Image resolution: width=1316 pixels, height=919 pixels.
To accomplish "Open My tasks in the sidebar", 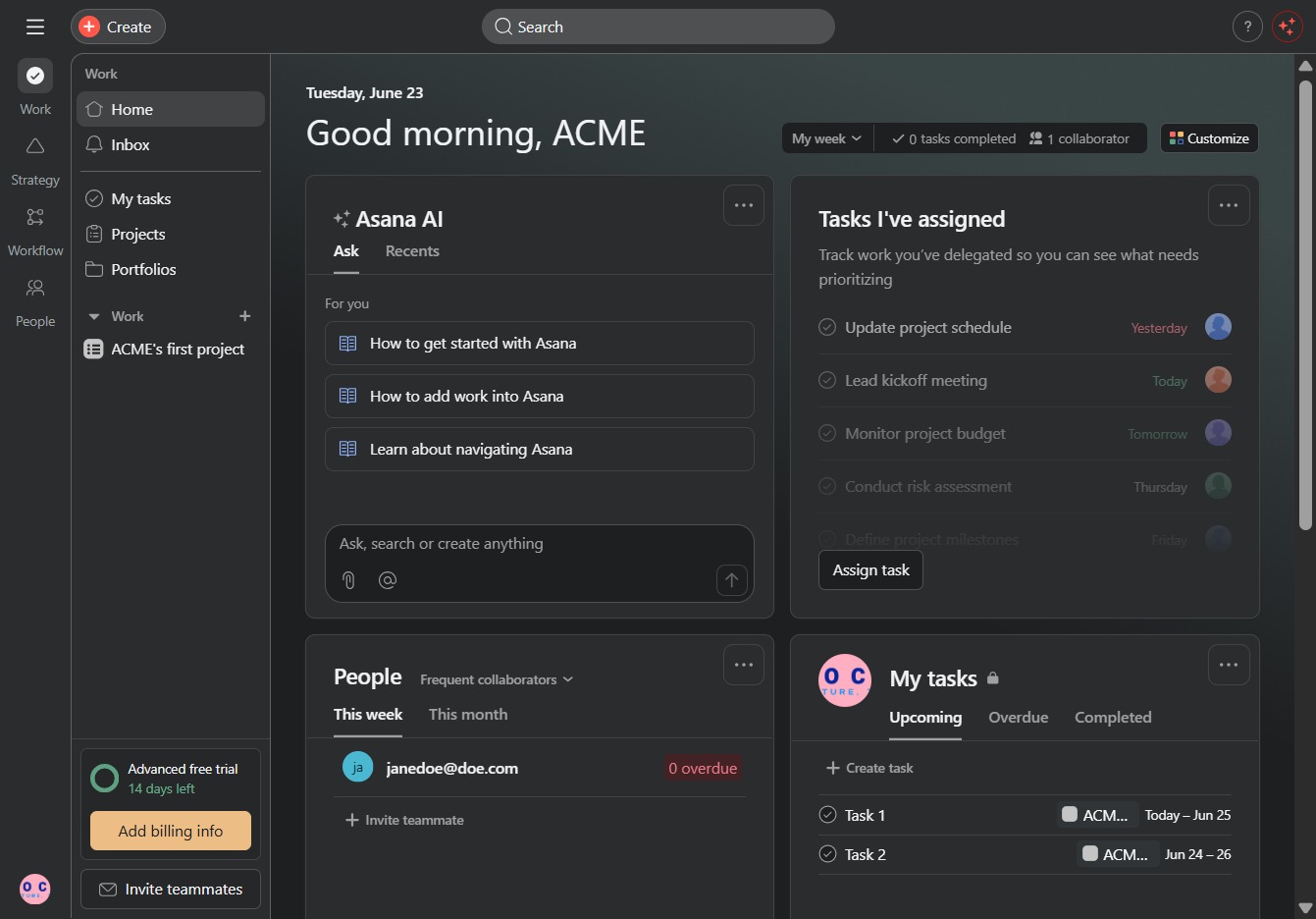I will 171,198.
